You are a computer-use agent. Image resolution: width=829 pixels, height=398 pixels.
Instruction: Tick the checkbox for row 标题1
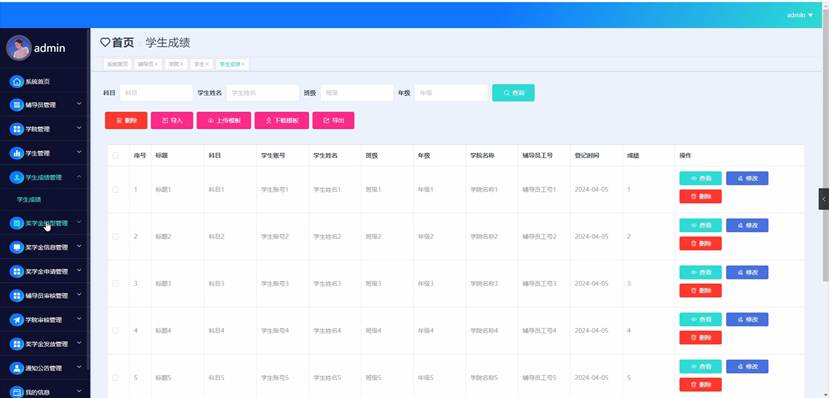[x=115, y=189]
